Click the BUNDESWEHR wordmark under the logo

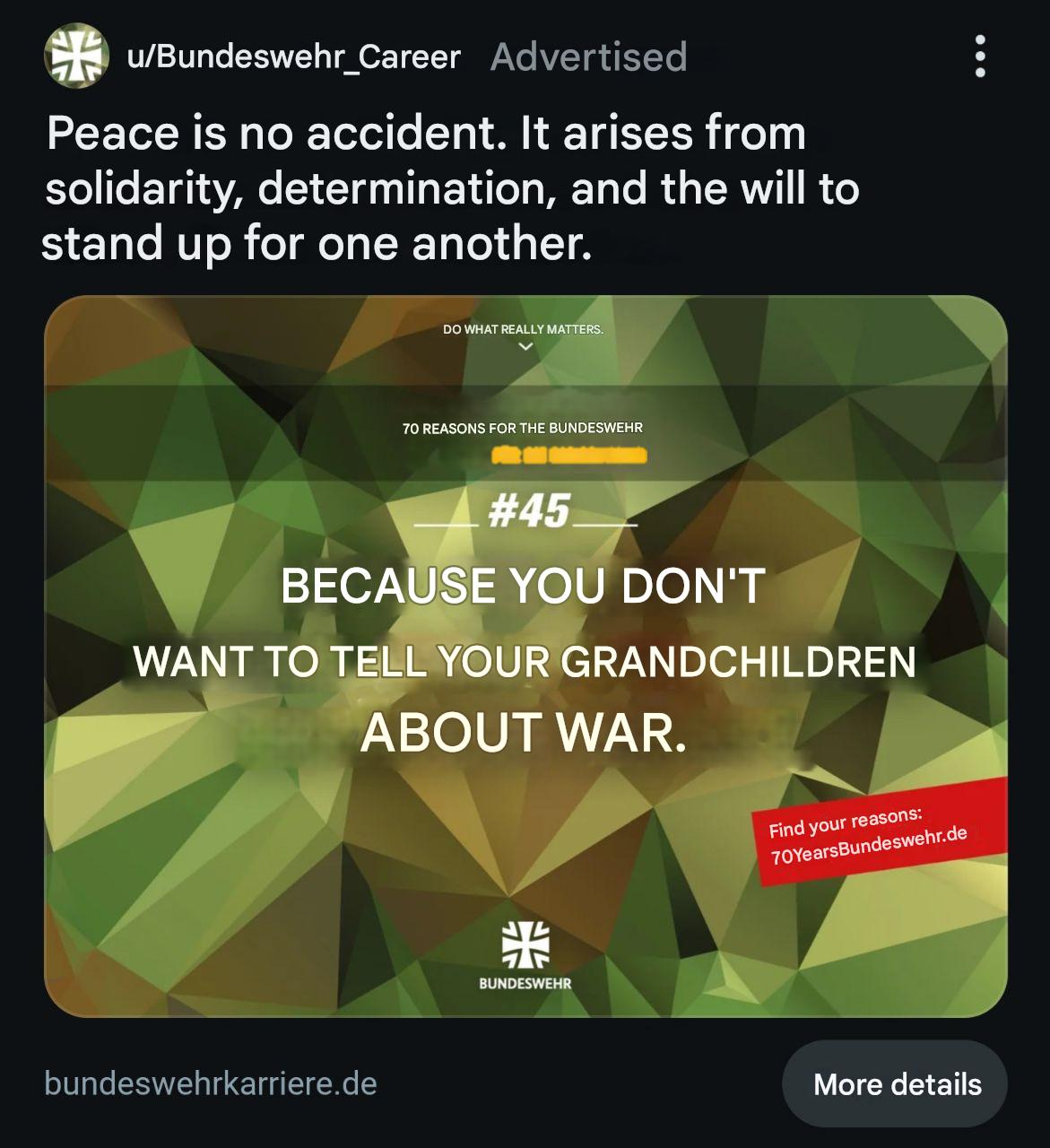click(525, 983)
